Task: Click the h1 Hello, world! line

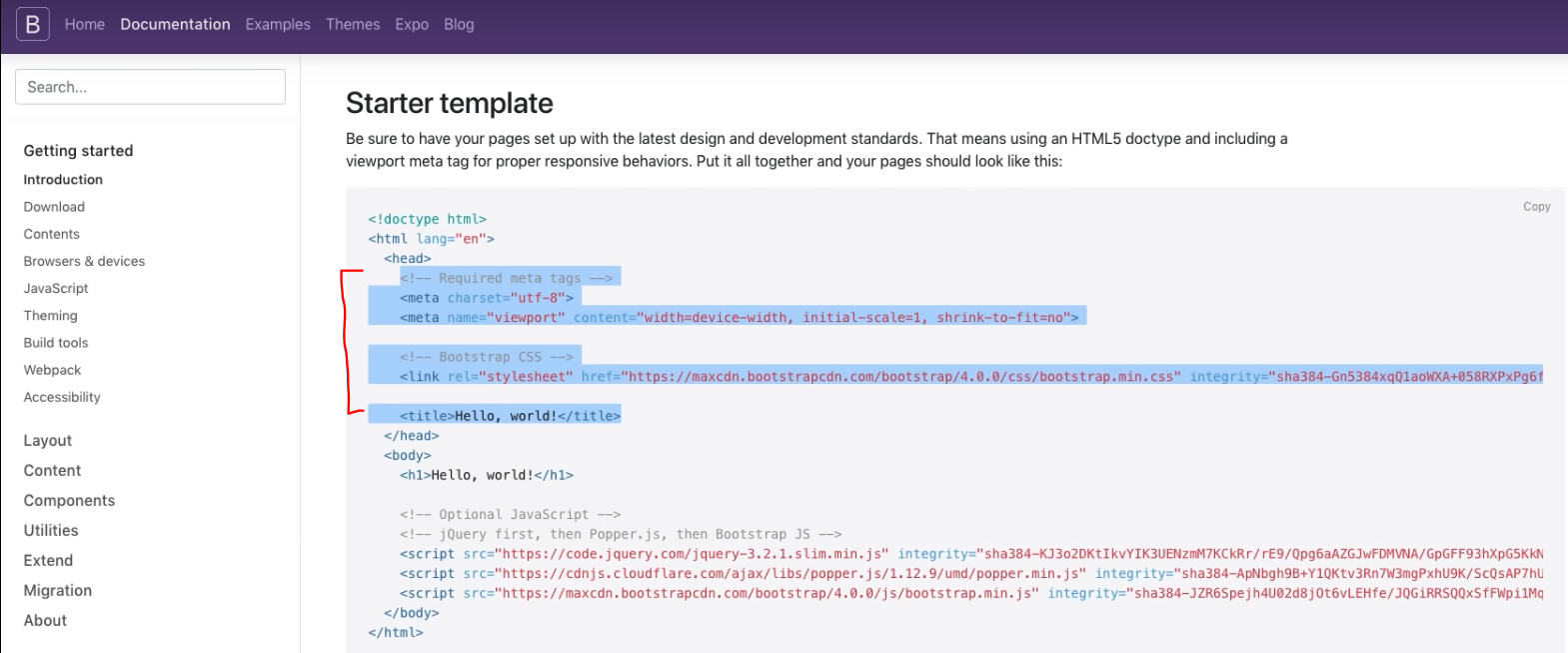Action: pyautogui.click(x=487, y=475)
